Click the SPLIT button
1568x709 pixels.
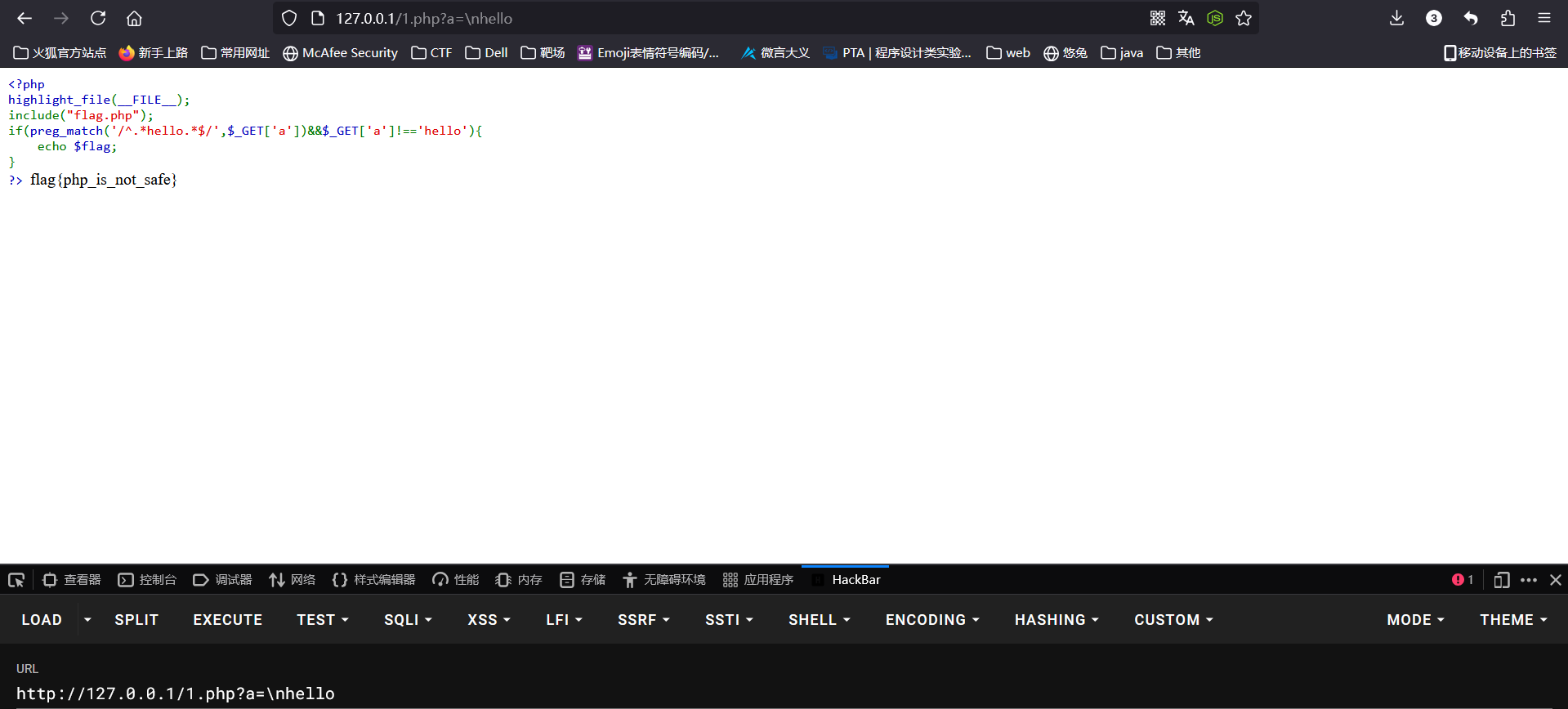136,620
